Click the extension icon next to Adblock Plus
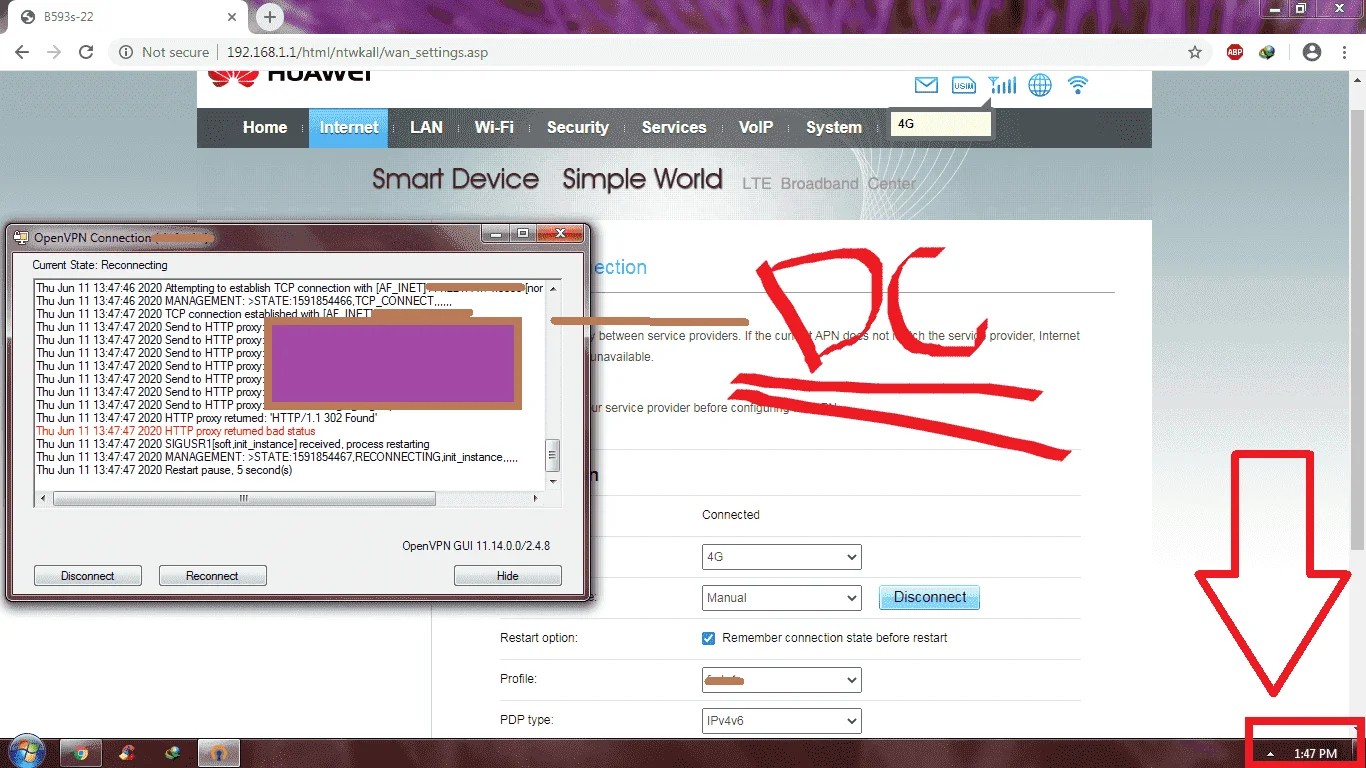 pos(1267,52)
